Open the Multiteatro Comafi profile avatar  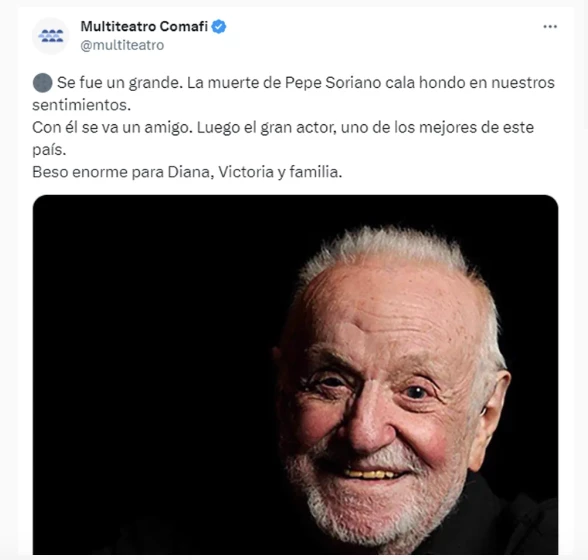pos(51,36)
